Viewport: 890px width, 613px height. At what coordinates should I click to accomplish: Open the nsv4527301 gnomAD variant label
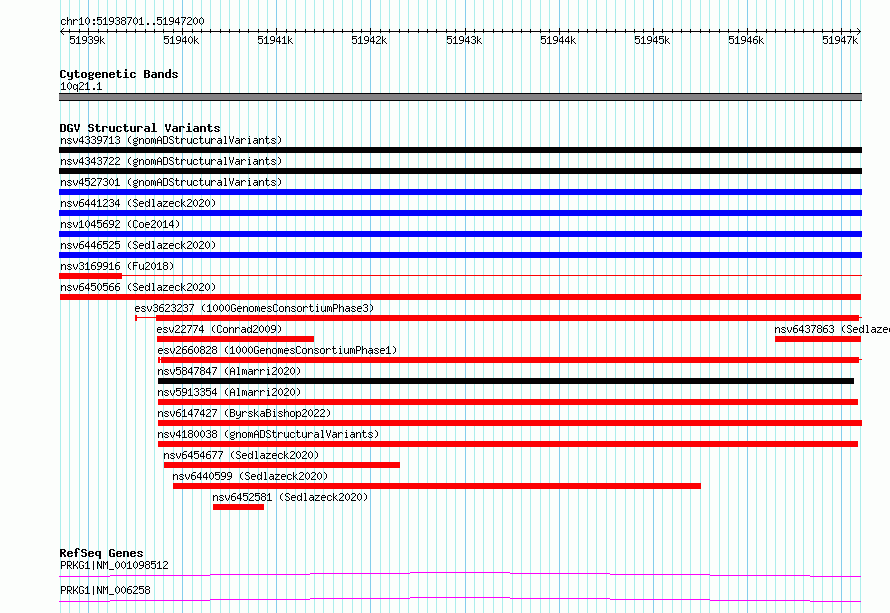pyautogui.click(x=171, y=182)
